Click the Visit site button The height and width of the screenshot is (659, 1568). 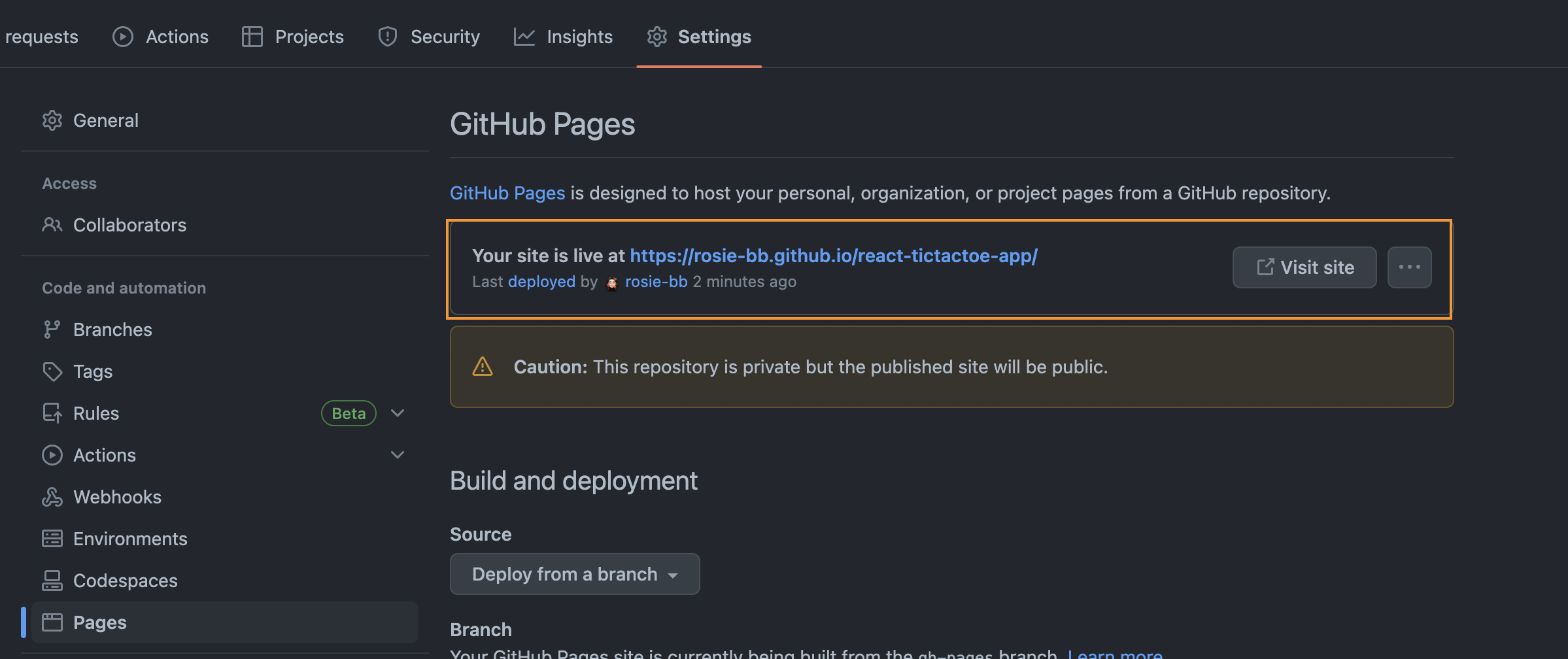(x=1304, y=267)
